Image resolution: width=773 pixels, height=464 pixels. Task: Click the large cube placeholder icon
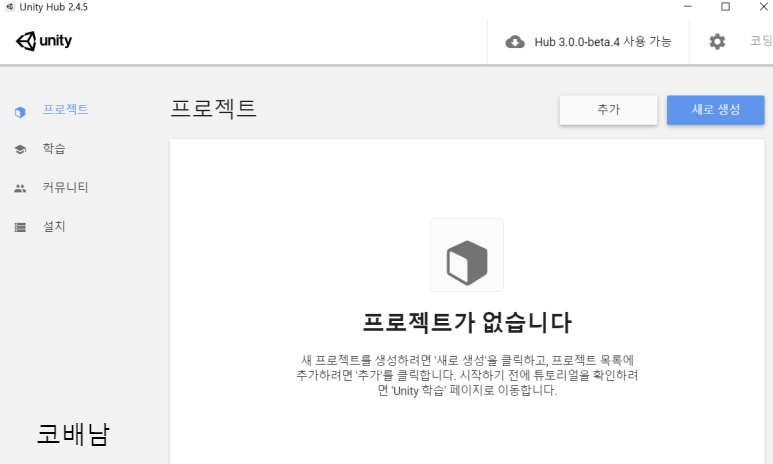point(467,263)
